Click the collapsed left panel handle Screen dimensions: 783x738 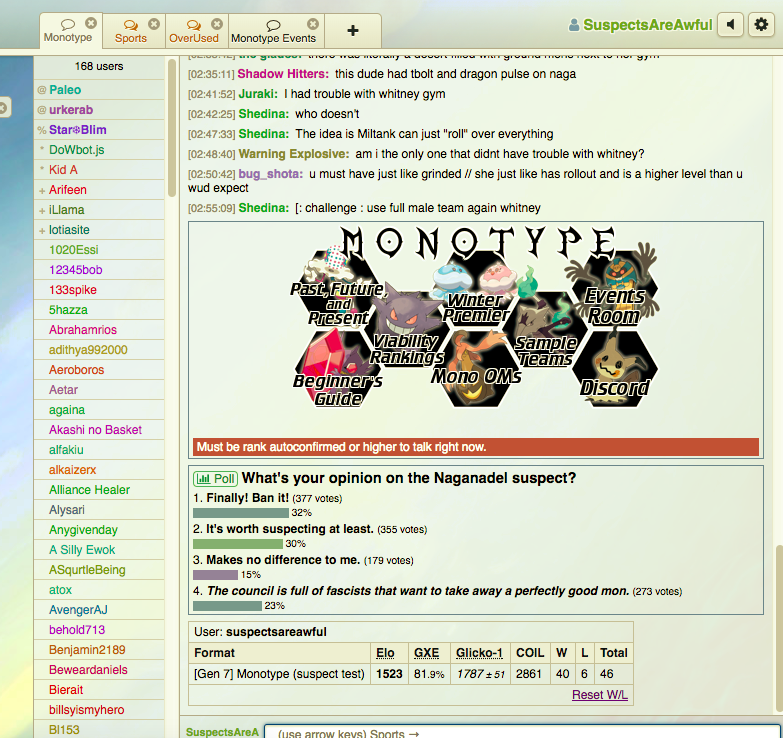point(4,107)
